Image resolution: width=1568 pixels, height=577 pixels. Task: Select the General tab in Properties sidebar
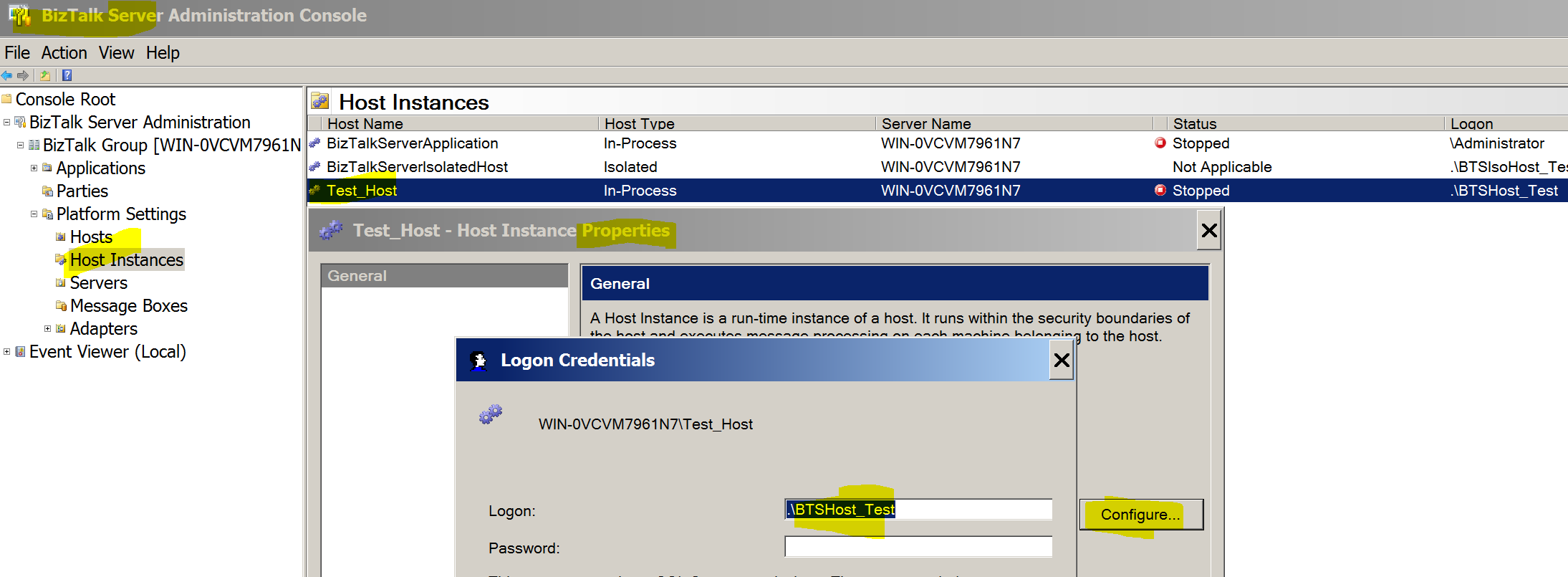coord(444,275)
